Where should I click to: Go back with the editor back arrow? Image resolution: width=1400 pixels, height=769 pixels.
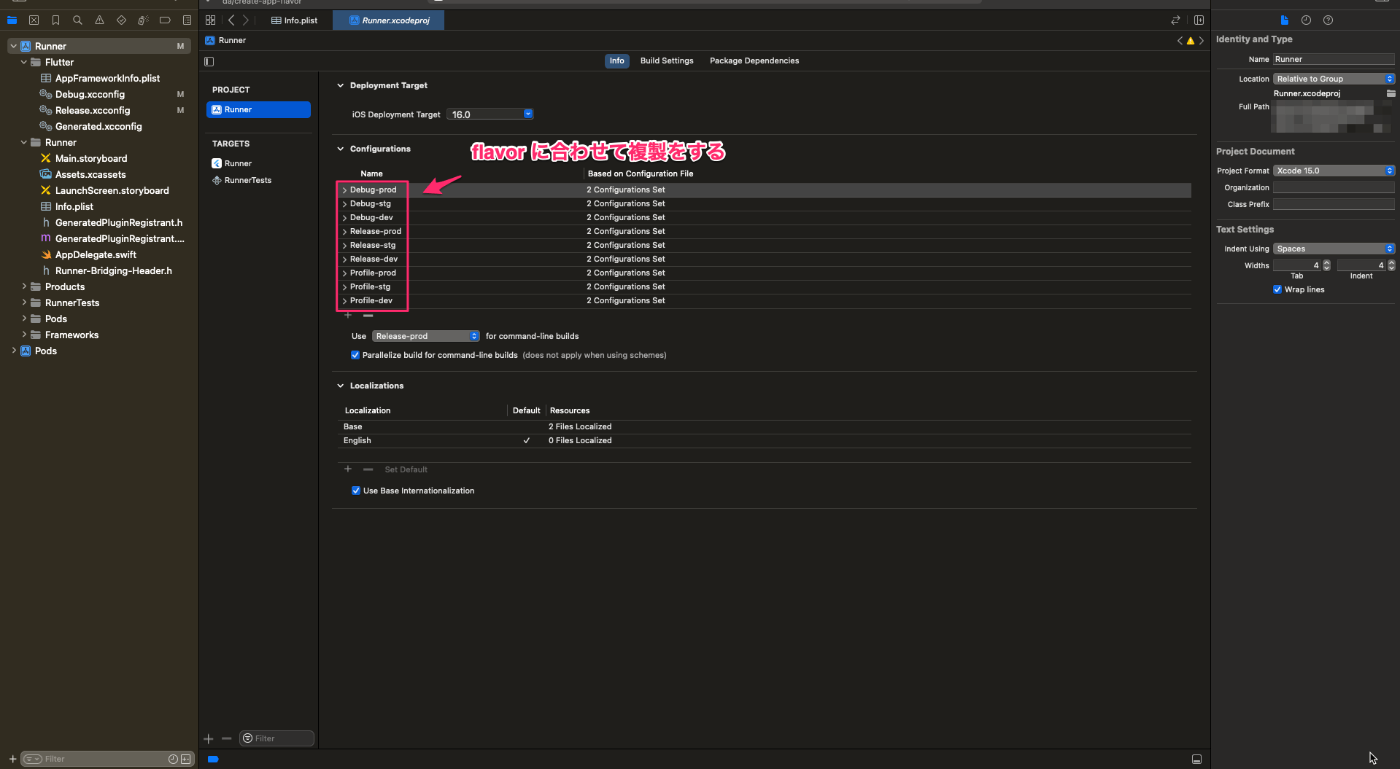(x=231, y=20)
